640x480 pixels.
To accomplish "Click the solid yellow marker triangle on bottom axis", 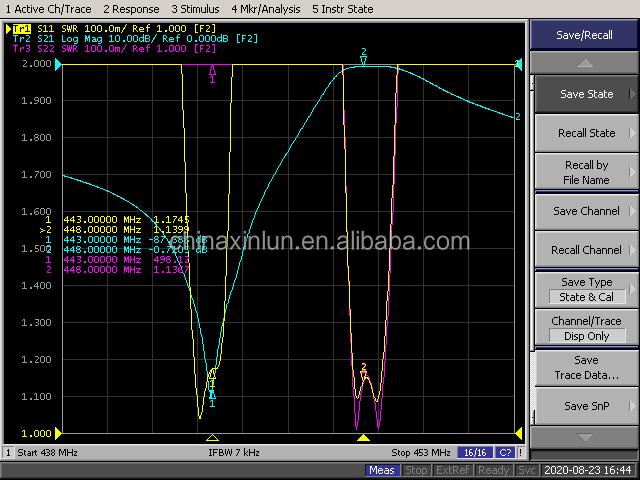I will (363, 438).
